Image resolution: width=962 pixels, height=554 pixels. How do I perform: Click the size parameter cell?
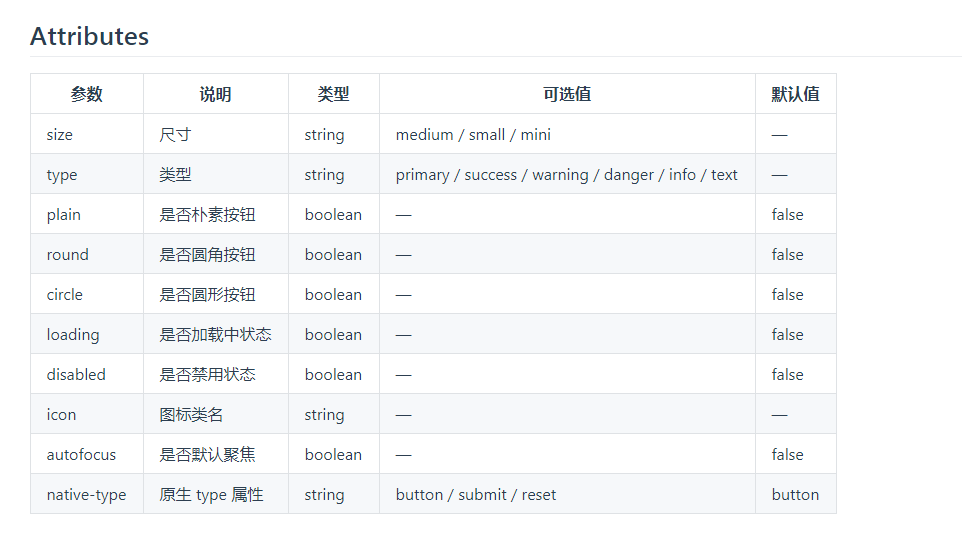pyautogui.click(x=87, y=134)
